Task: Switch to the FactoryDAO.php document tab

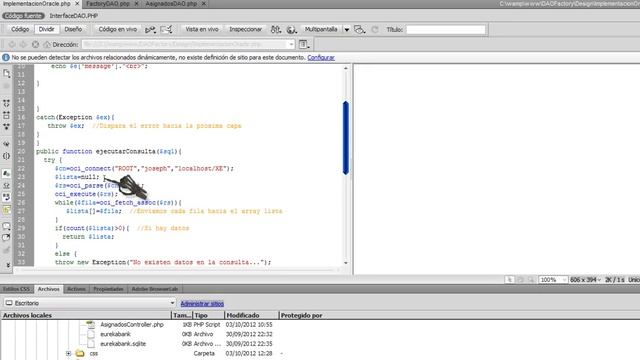Action: tap(108, 4)
